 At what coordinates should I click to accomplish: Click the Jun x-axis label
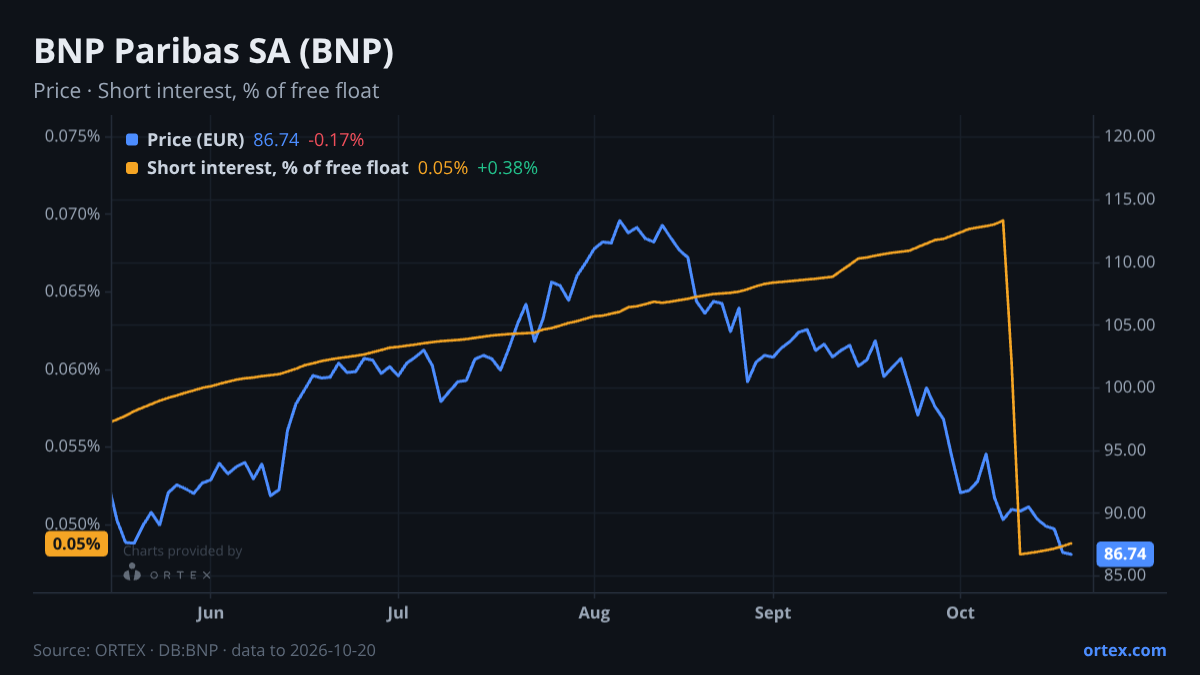211,612
